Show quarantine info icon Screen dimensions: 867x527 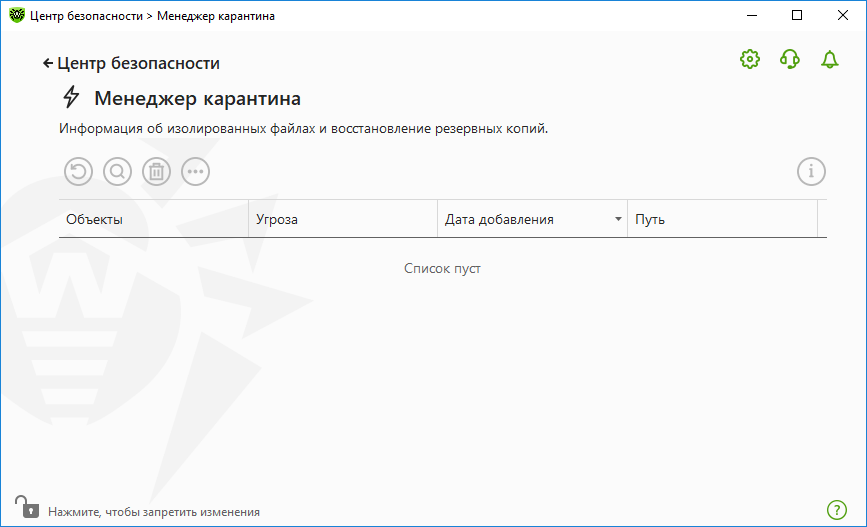[x=811, y=171]
